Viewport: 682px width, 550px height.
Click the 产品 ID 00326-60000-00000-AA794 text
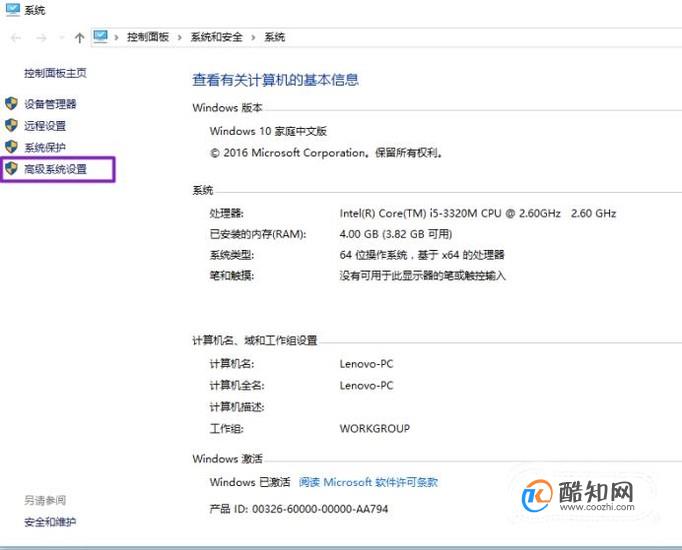pyautogui.click(x=299, y=509)
